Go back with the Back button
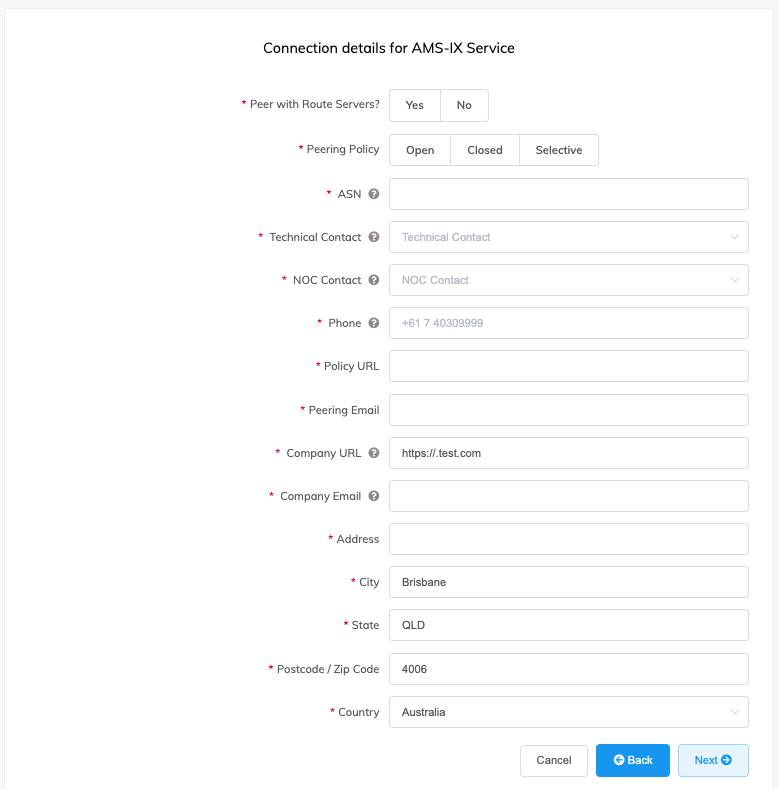Viewport: 779px width, 789px height. click(633, 760)
